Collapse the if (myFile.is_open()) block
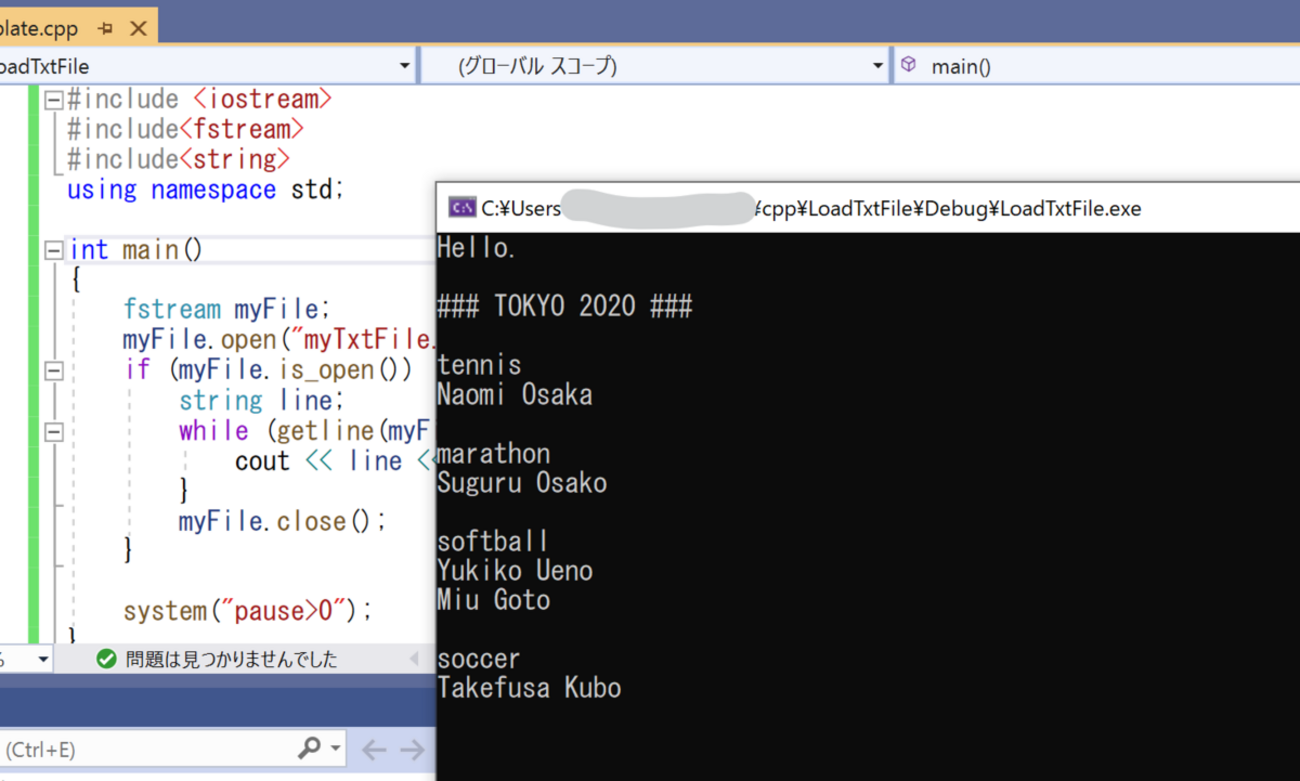 click(54, 371)
